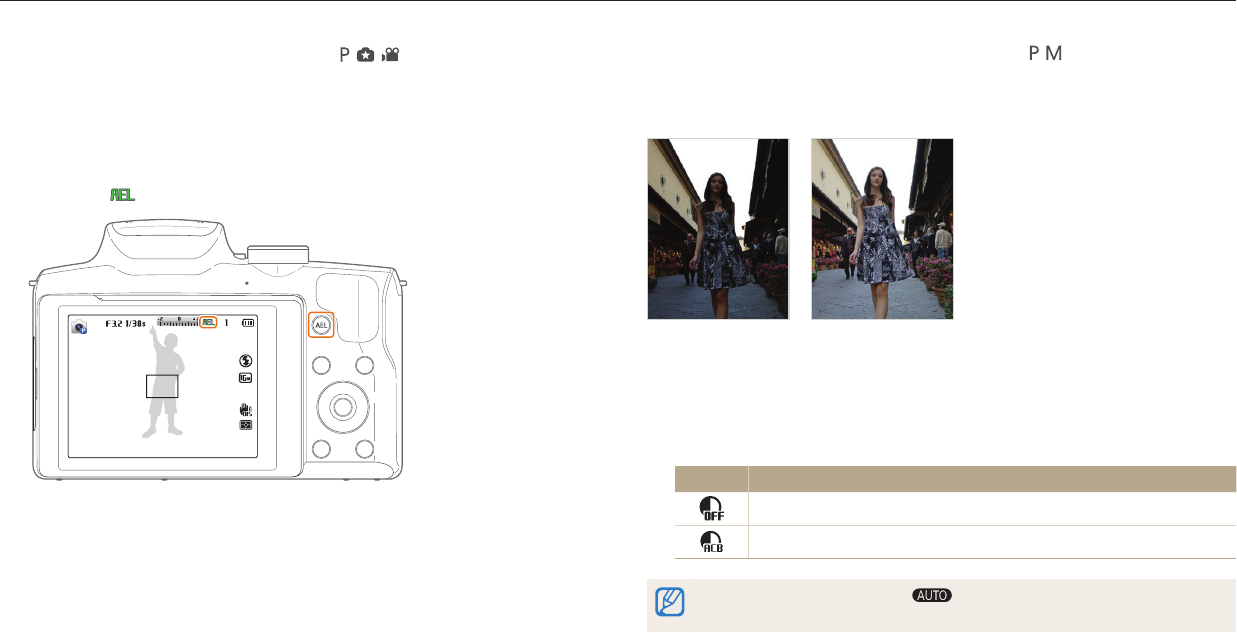
Task: Click the focus frame rectangle on subject
Action: 162,386
